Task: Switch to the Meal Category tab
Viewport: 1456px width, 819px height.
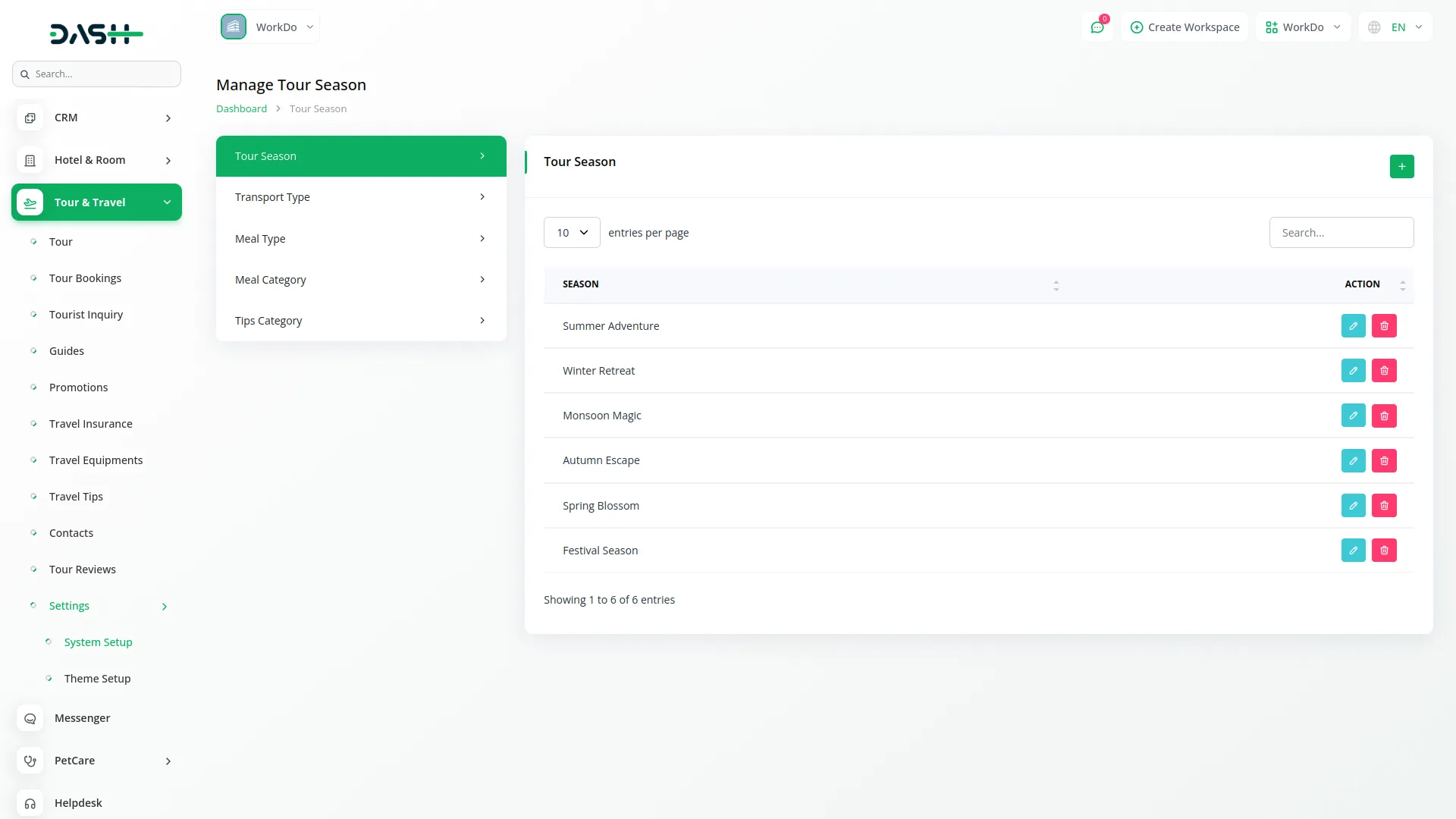Action: (361, 280)
